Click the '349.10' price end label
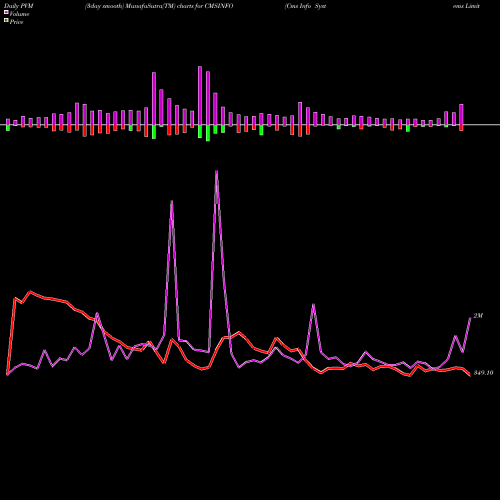 click(483, 373)
